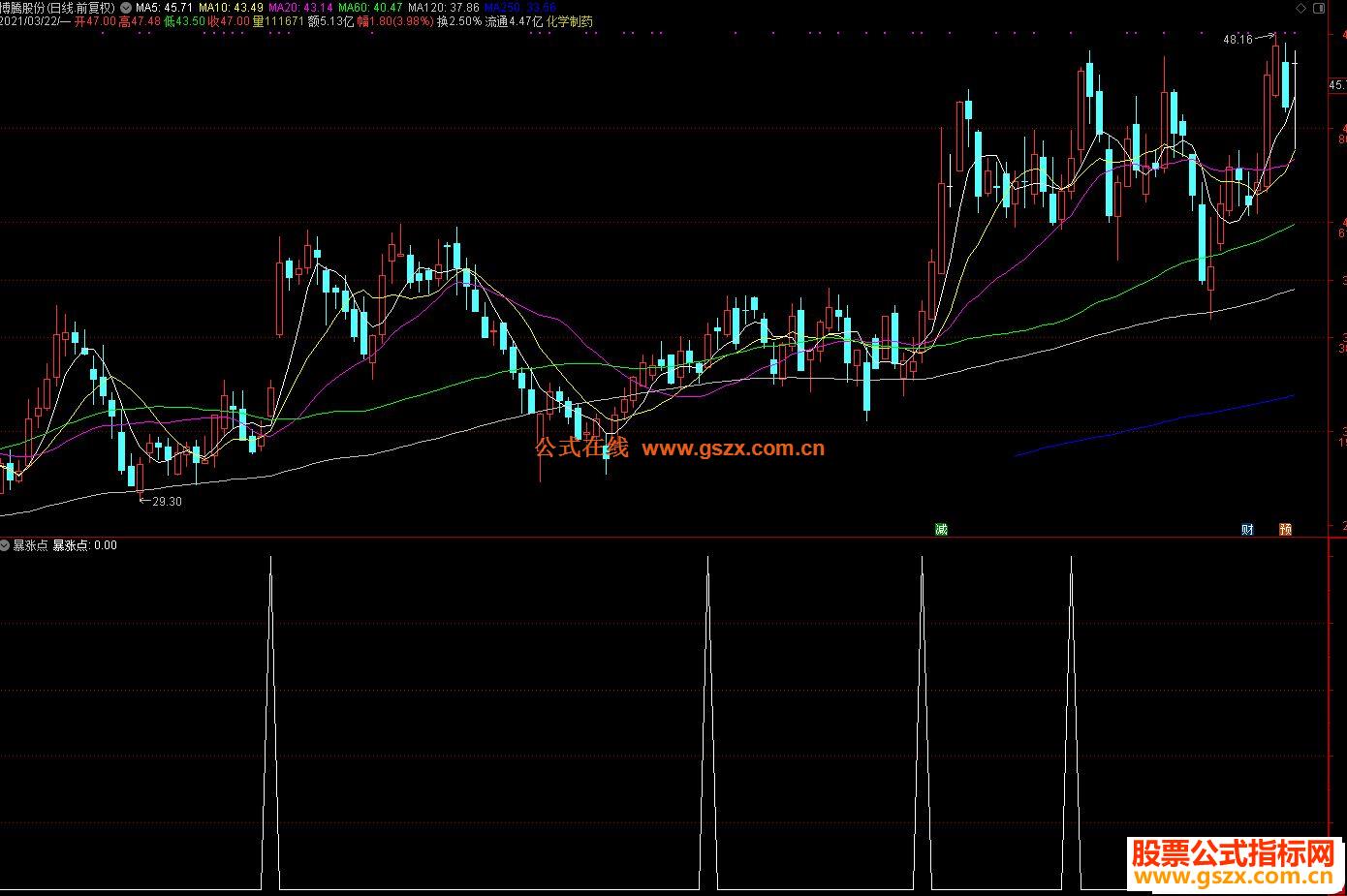Click the 29.30 low price annotation
Image resolution: width=1347 pixels, height=896 pixels.
point(168,502)
